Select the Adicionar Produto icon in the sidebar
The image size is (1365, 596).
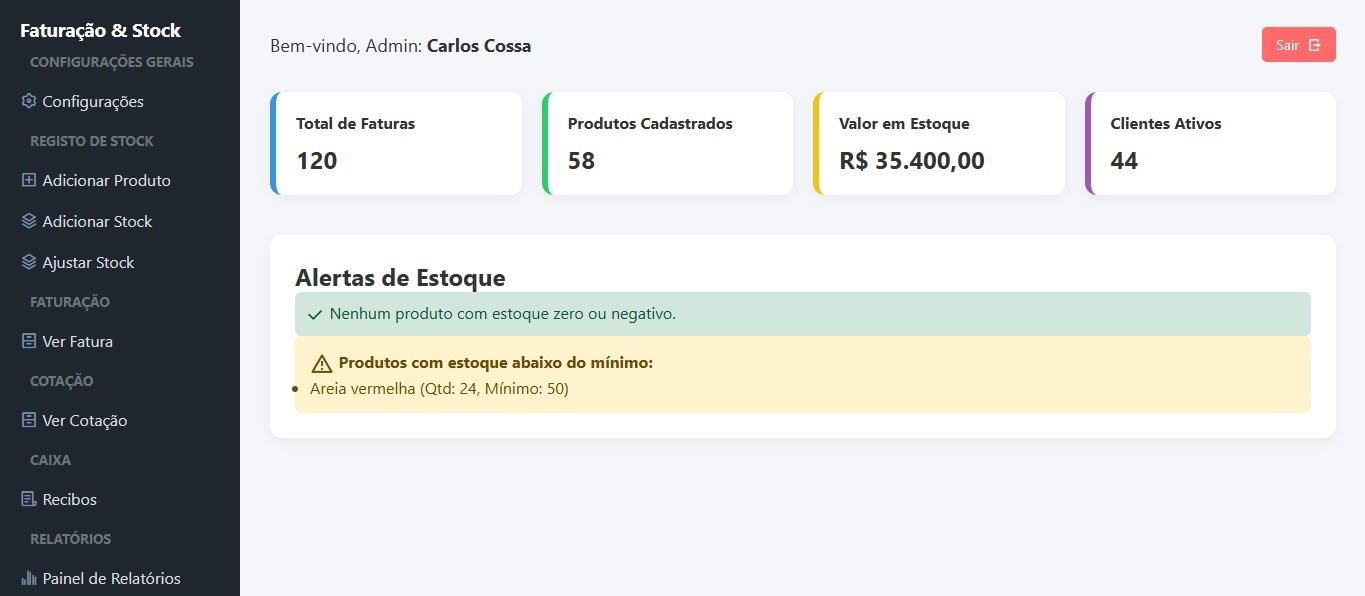pyautogui.click(x=27, y=180)
